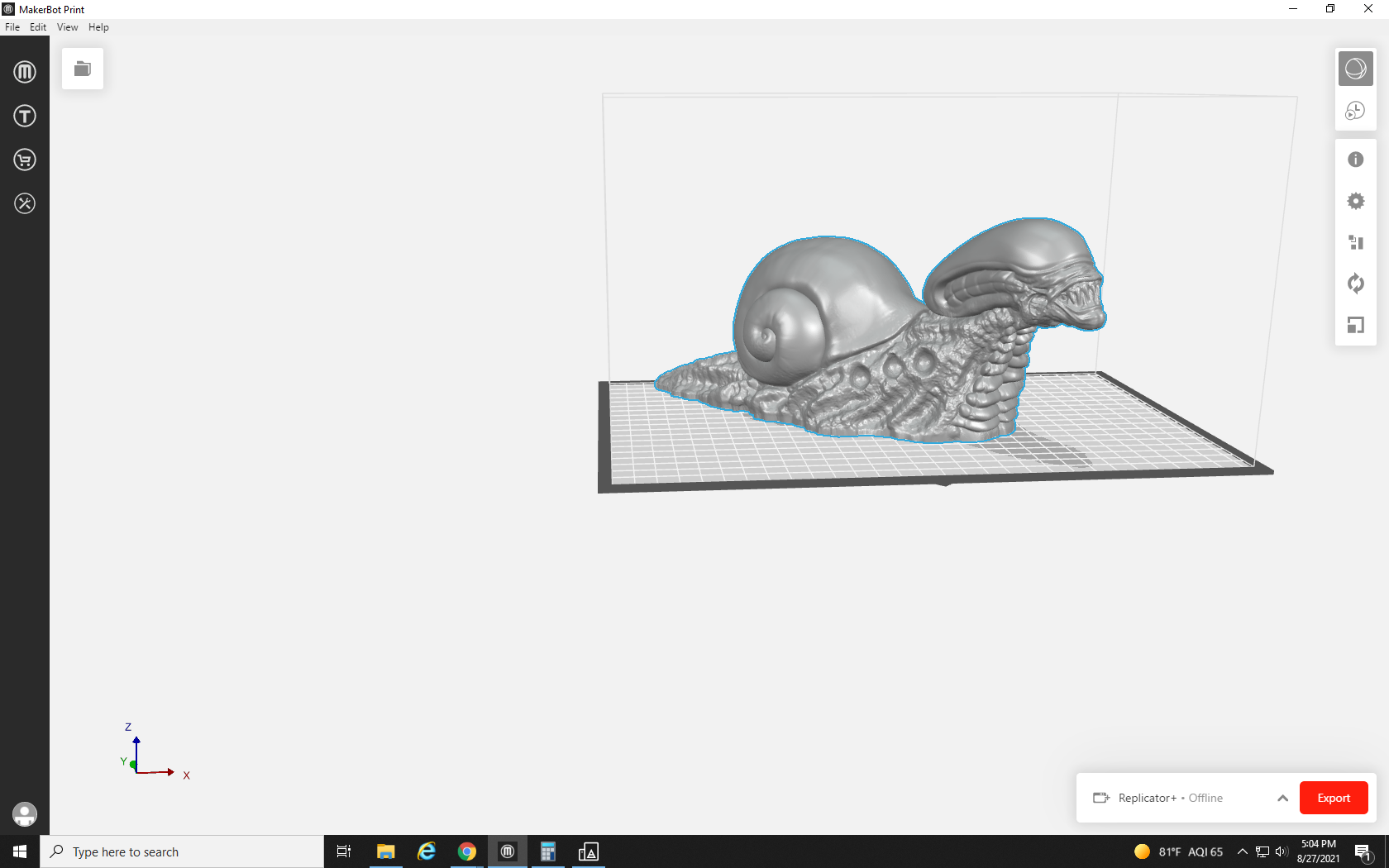Launch Internet Explorer from taskbar
The height and width of the screenshot is (868, 1389).
pyautogui.click(x=427, y=851)
